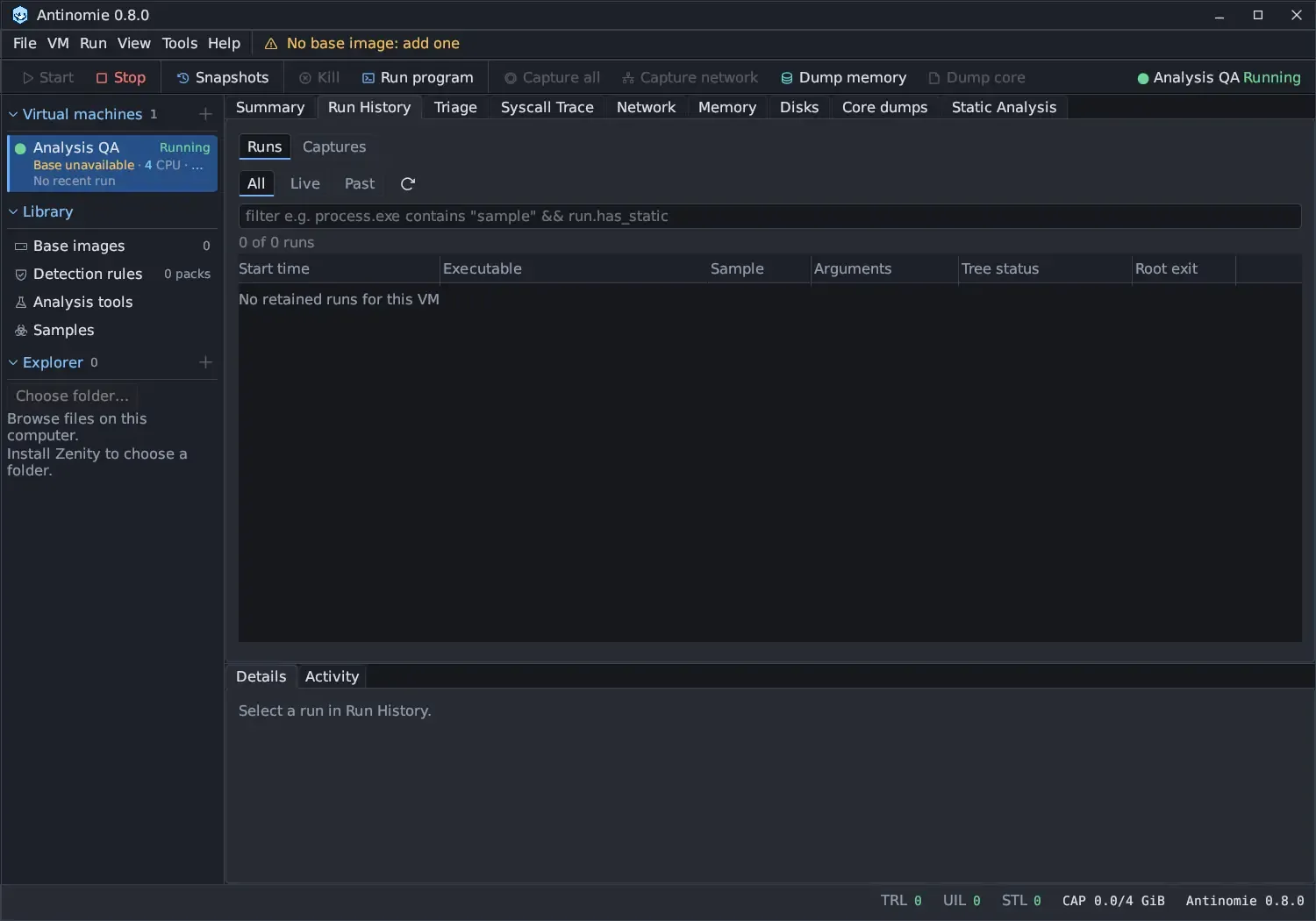Collapse the Library section
The height and width of the screenshot is (921, 1316).
13,211
